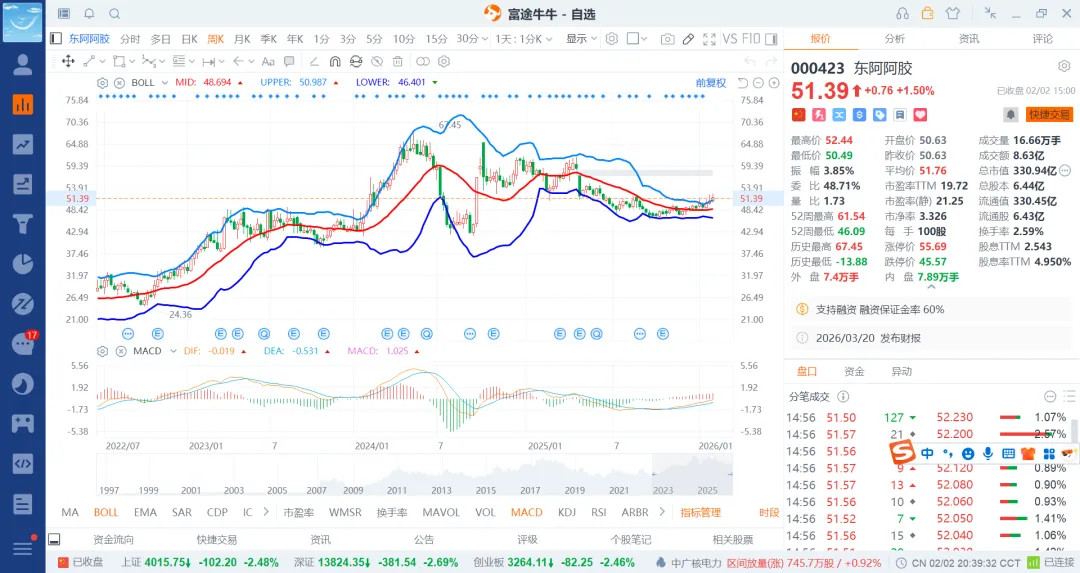This screenshot has width=1080, height=573.
Task: Take a chart screenshot with camera icon
Action: pos(667,39)
